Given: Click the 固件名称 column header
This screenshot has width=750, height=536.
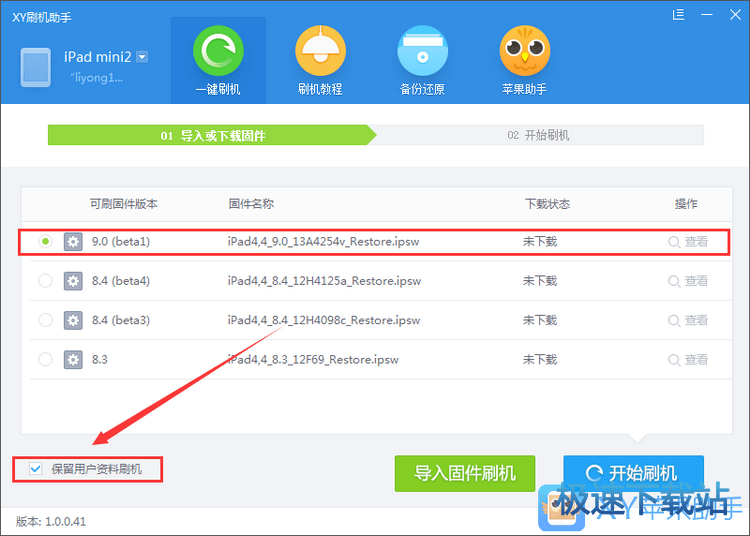Looking at the screenshot, I should click(251, 204).
